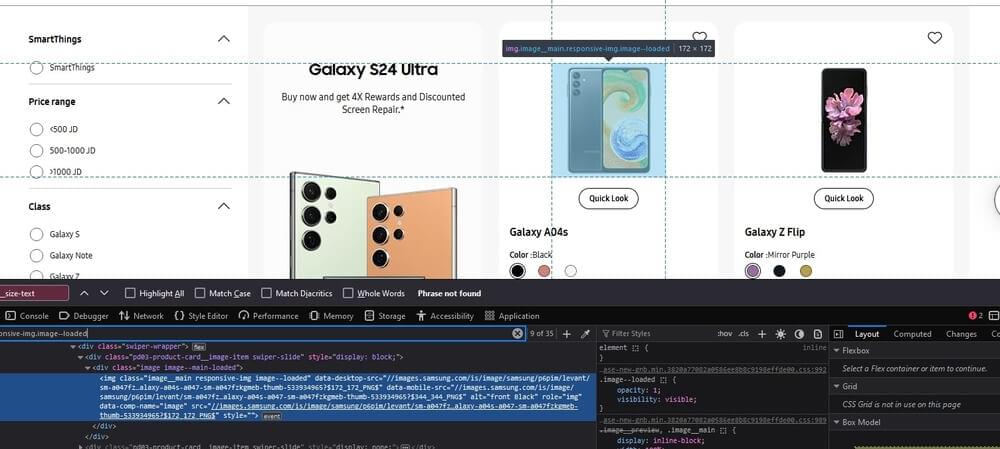1000x449 pixels.
Task: Collapse the Flexbox section in Layout
Action: 836,351
